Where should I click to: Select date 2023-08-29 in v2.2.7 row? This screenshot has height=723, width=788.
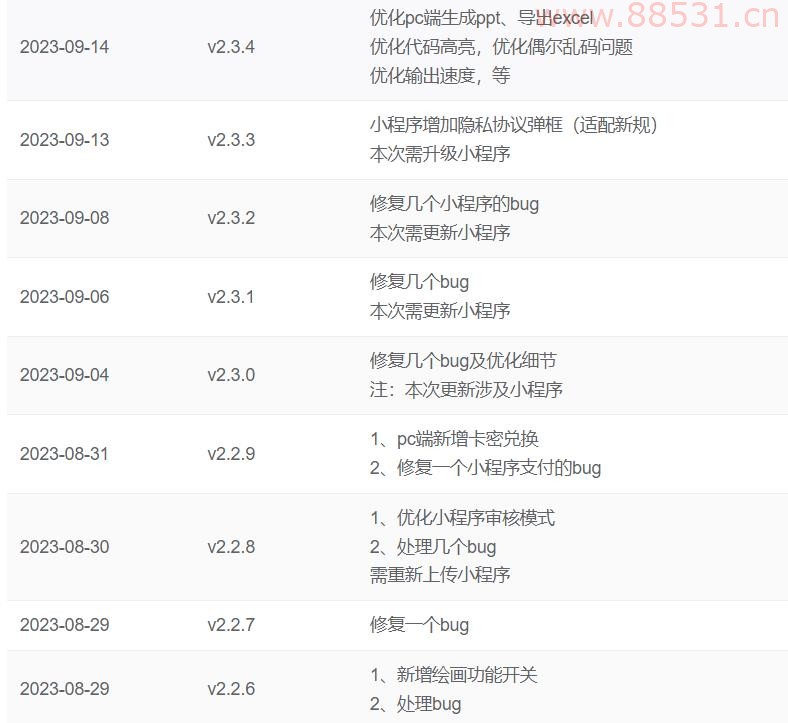click(x=64, y=625)
